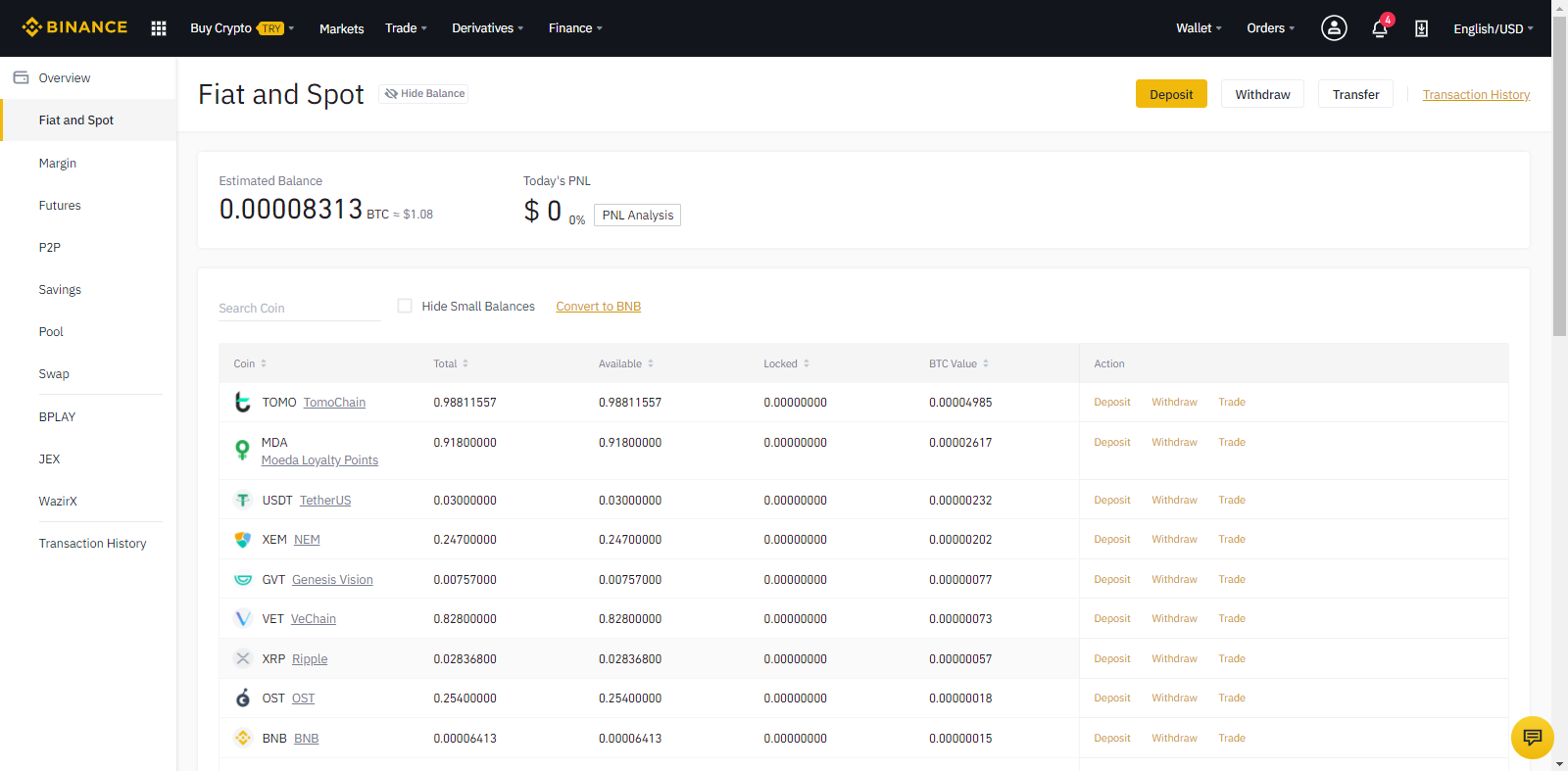Click the yellow Deposit button

coord(1171,94)
